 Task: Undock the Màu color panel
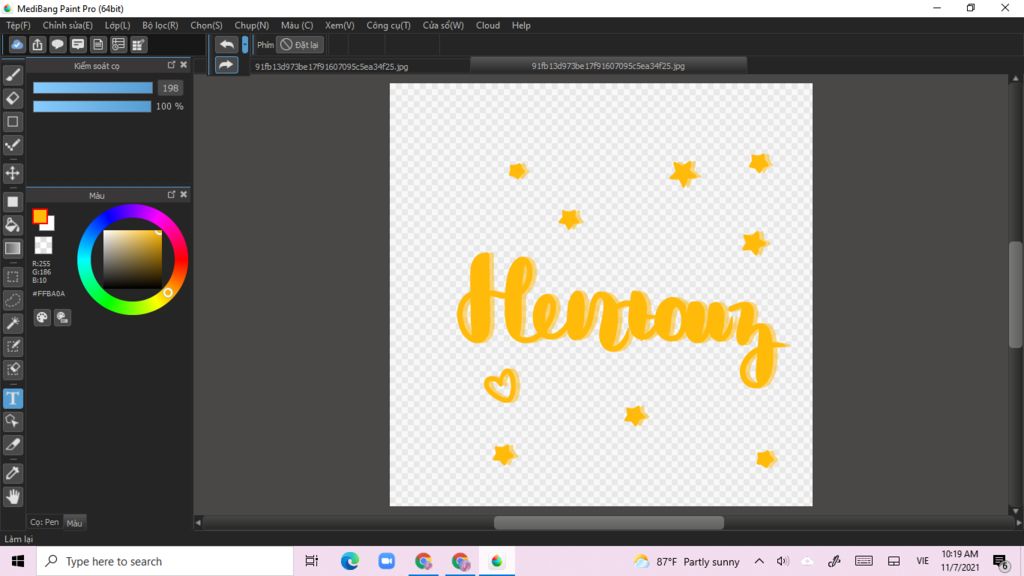point(171,194)
